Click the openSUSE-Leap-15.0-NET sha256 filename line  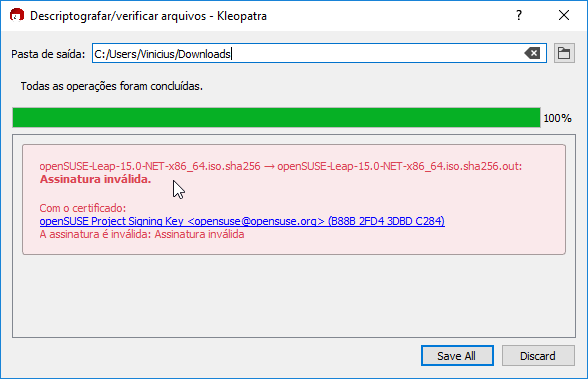[x=280, y=166]
